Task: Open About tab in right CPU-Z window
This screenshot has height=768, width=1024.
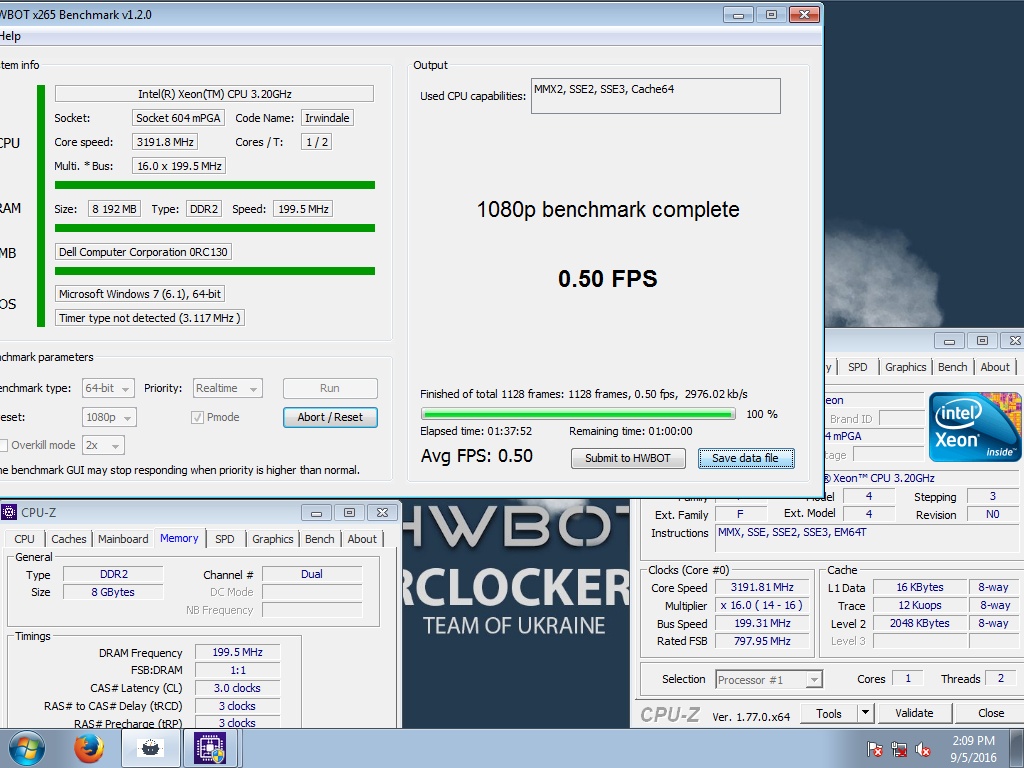Action: pyautogui.click(x=995, y=367)
